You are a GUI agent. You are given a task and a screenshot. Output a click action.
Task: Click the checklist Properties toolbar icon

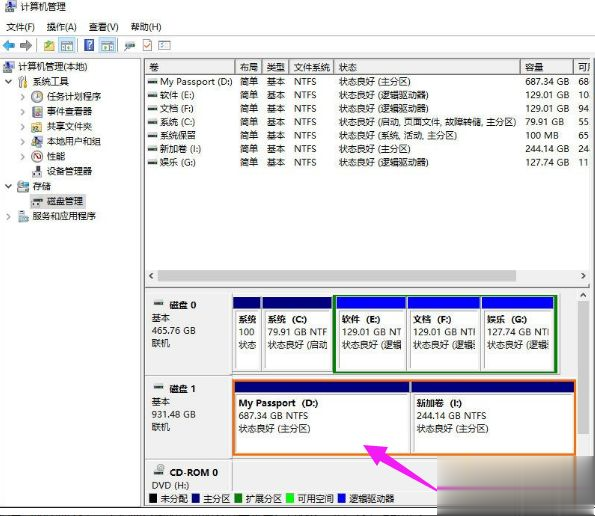pos(147,46)
